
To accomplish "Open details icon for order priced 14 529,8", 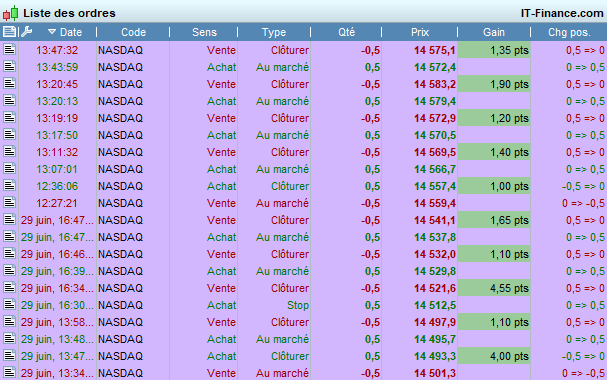I will click(x=9, y=271).
